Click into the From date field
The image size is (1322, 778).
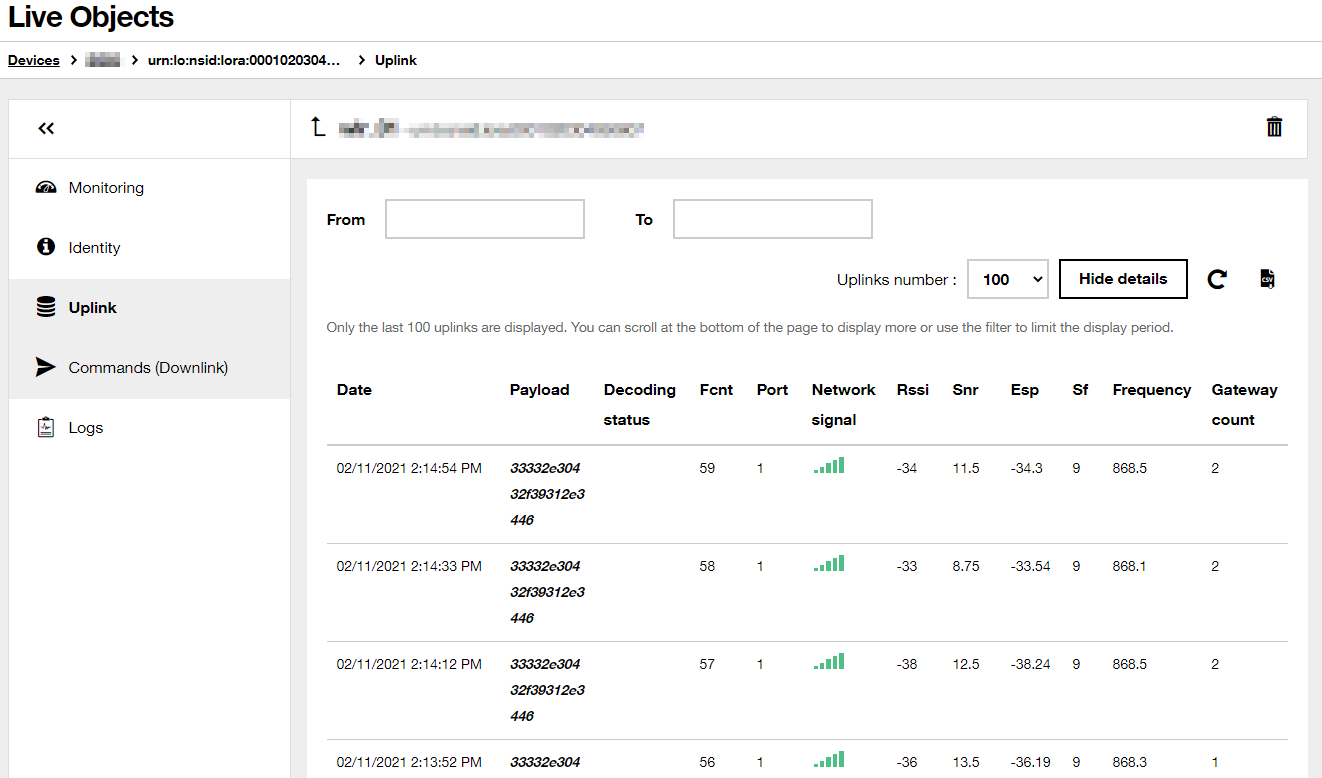[x=485, y=219]
